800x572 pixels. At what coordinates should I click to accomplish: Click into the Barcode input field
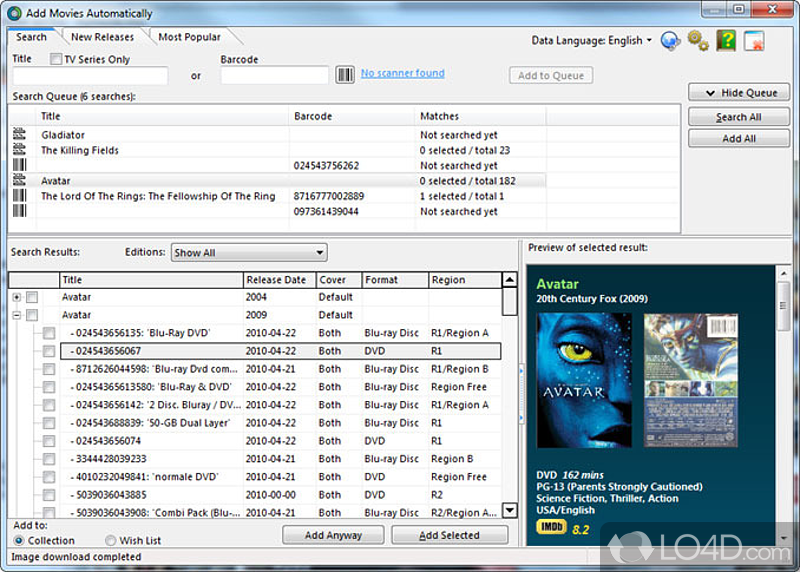tap(274, 76)
